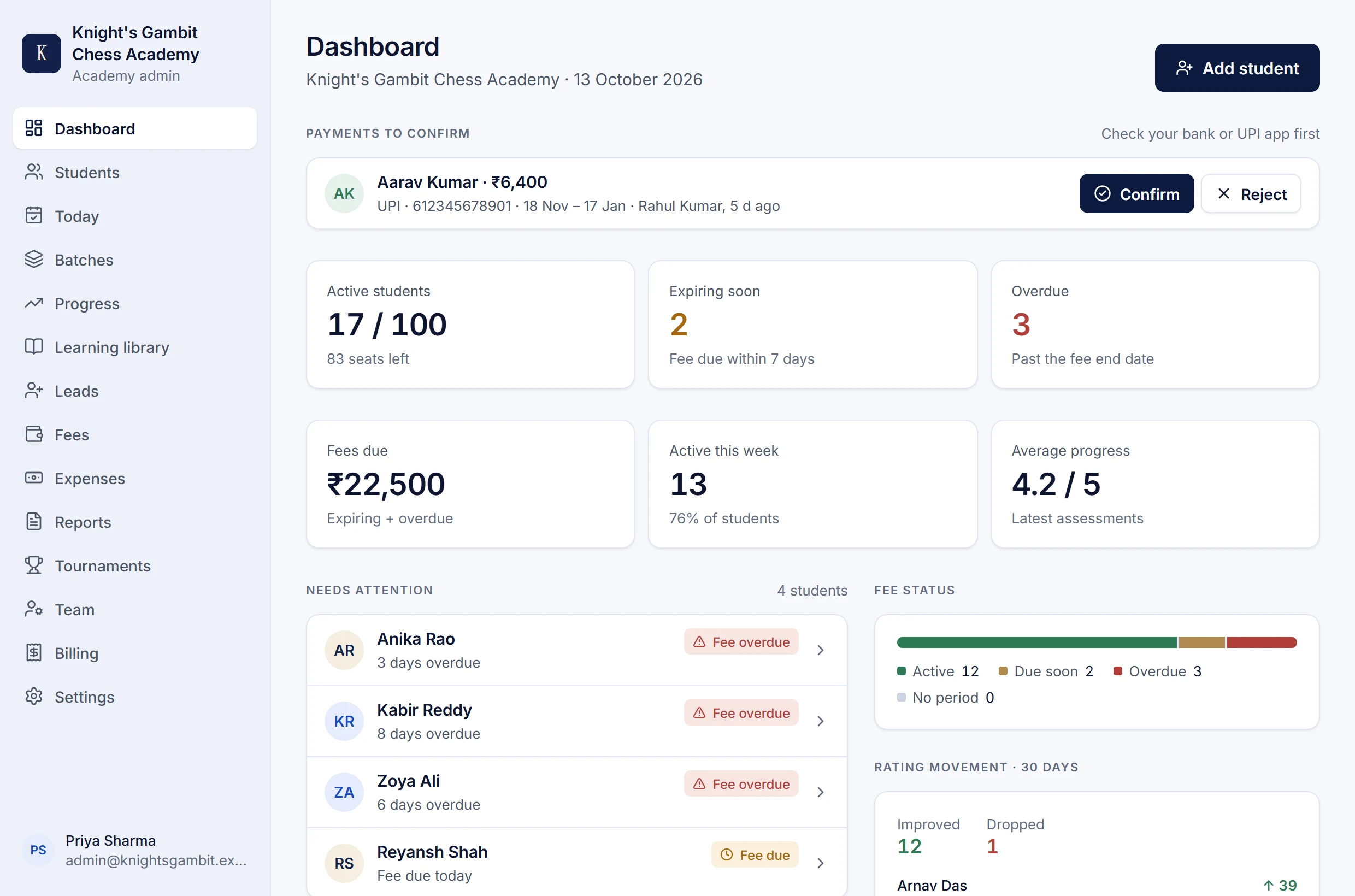Click the Billing receipt icon
Viewport: 1355px width, 896px height.
tap(34, 652)
